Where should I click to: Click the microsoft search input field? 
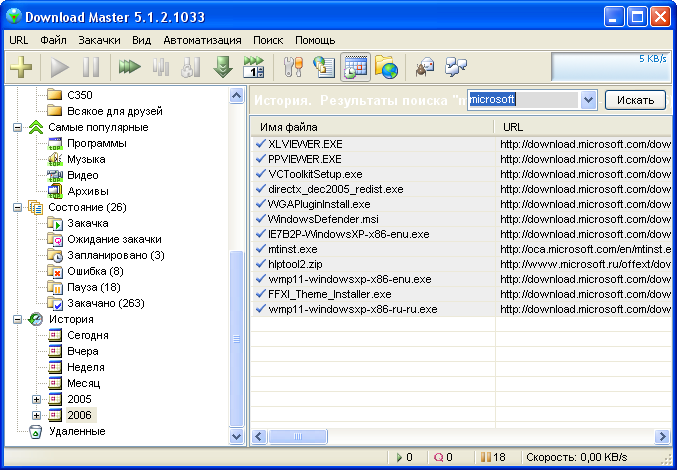(x=523, y=100)
